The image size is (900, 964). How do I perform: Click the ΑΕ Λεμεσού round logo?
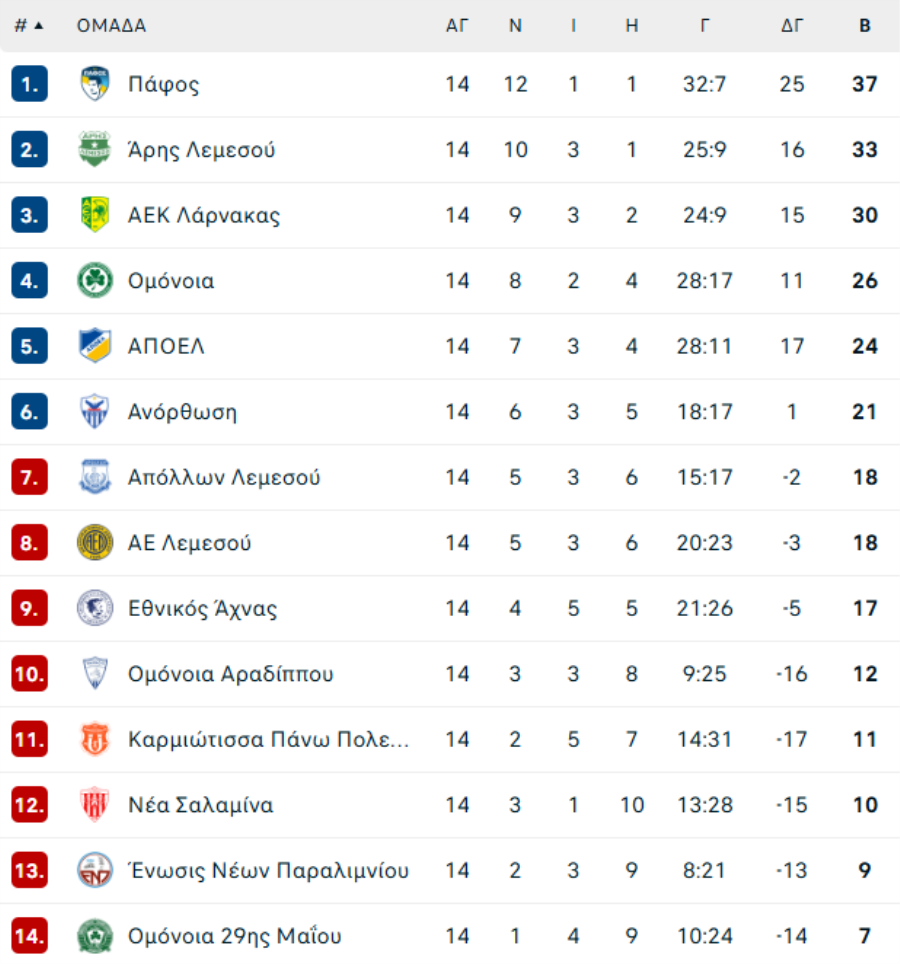tap(95, 542)
